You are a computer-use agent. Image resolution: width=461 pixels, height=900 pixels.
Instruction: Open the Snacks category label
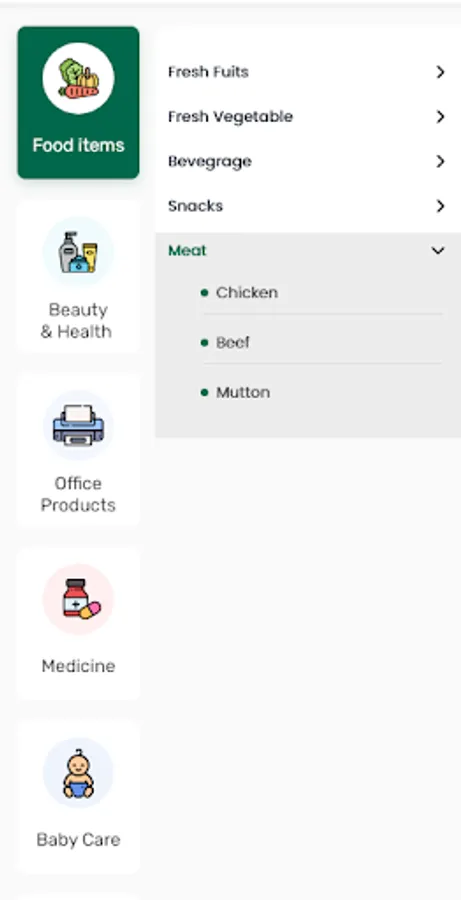pyautogui.click(x=195, y=206)
